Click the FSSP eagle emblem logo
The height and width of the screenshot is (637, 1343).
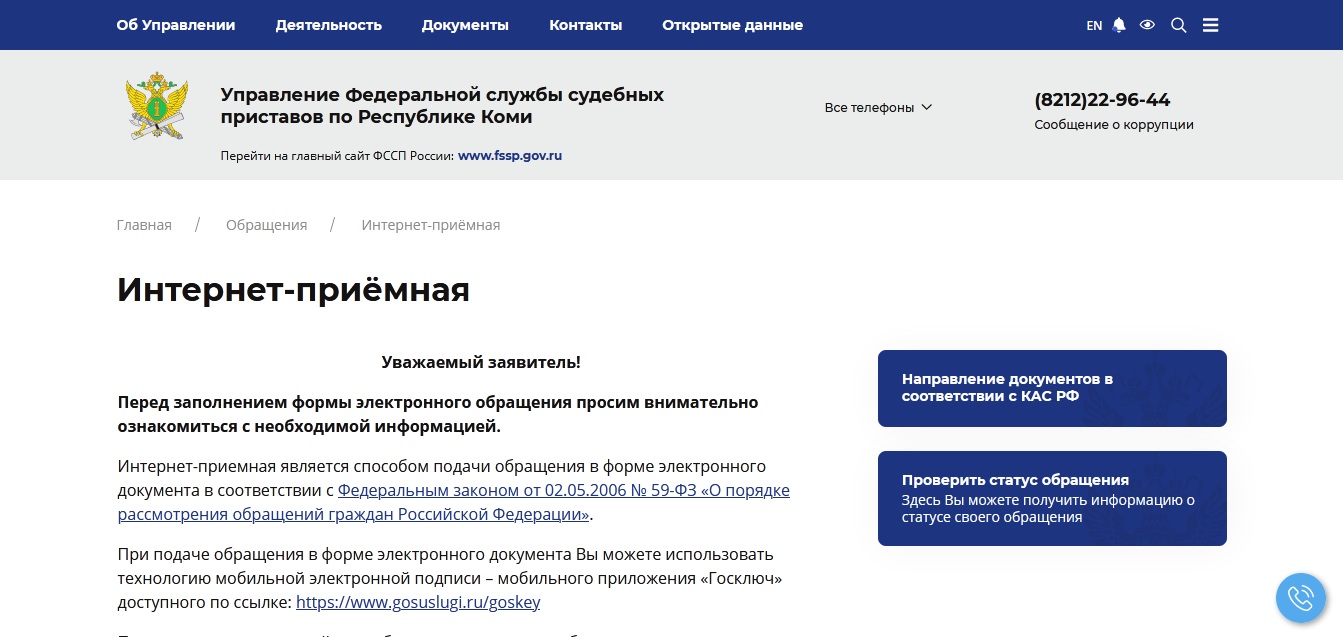pyautogui.click(x=157, y=106)
